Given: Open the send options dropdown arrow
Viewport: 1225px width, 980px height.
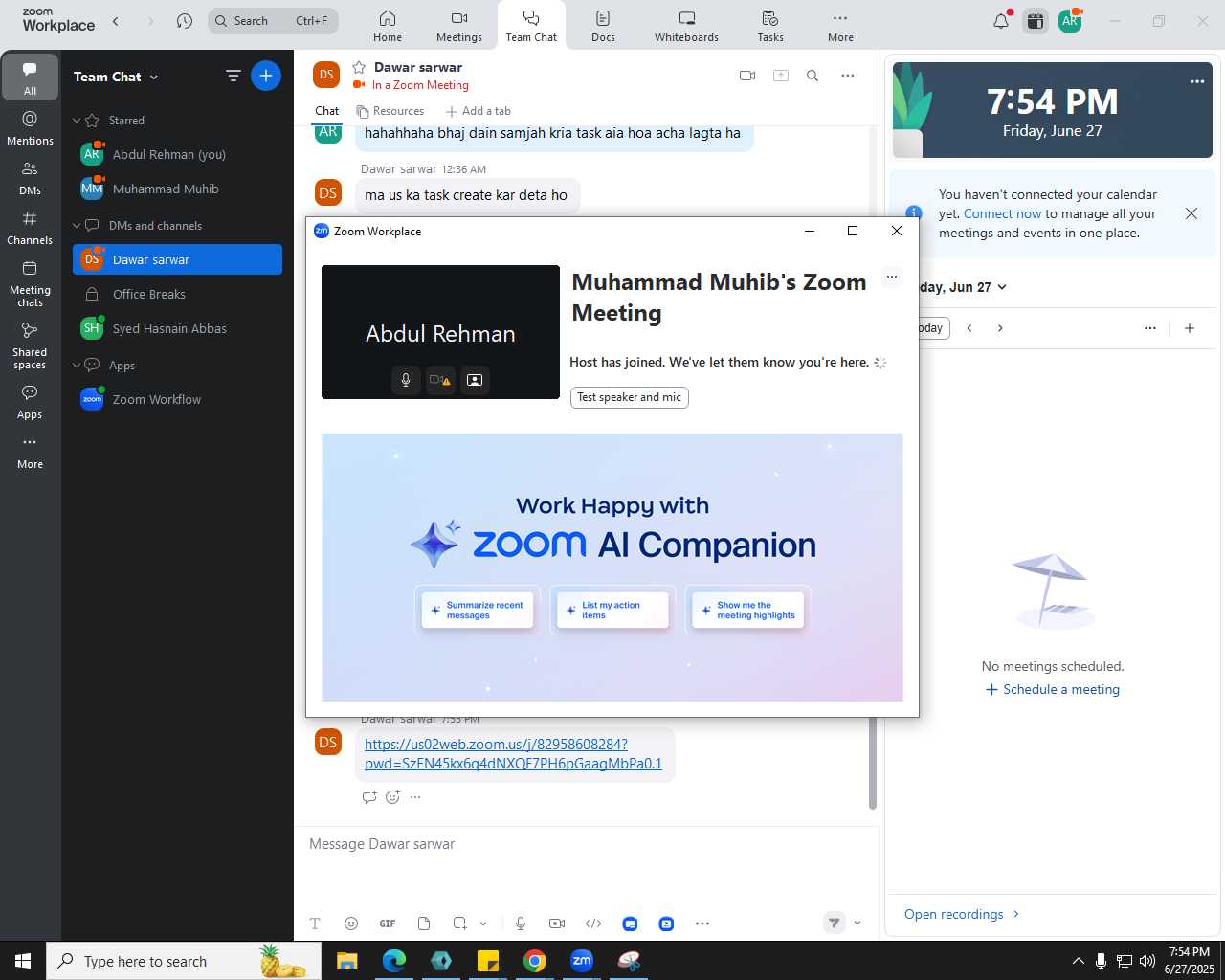Looking at the screenshot, I should 857,923.
